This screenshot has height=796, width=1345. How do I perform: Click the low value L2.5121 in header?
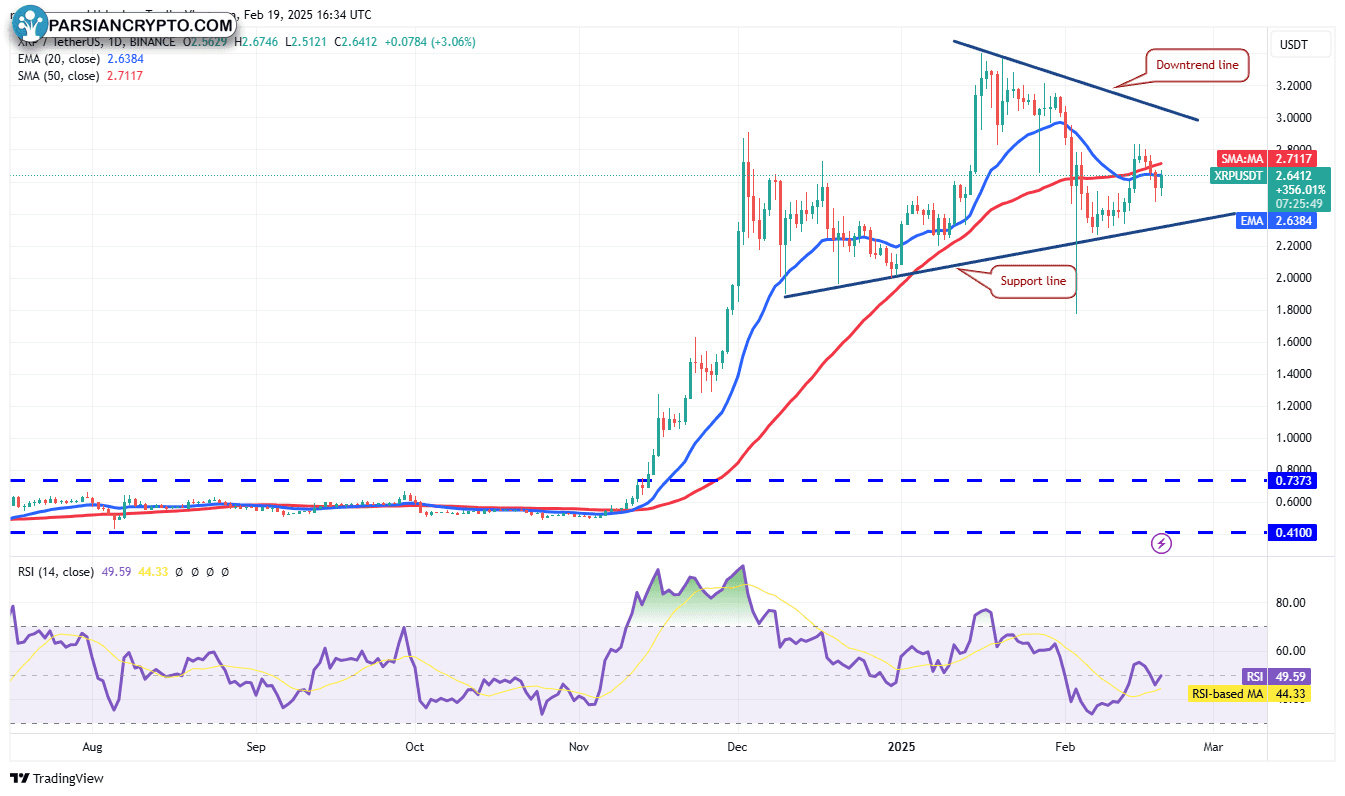point(306,42)
